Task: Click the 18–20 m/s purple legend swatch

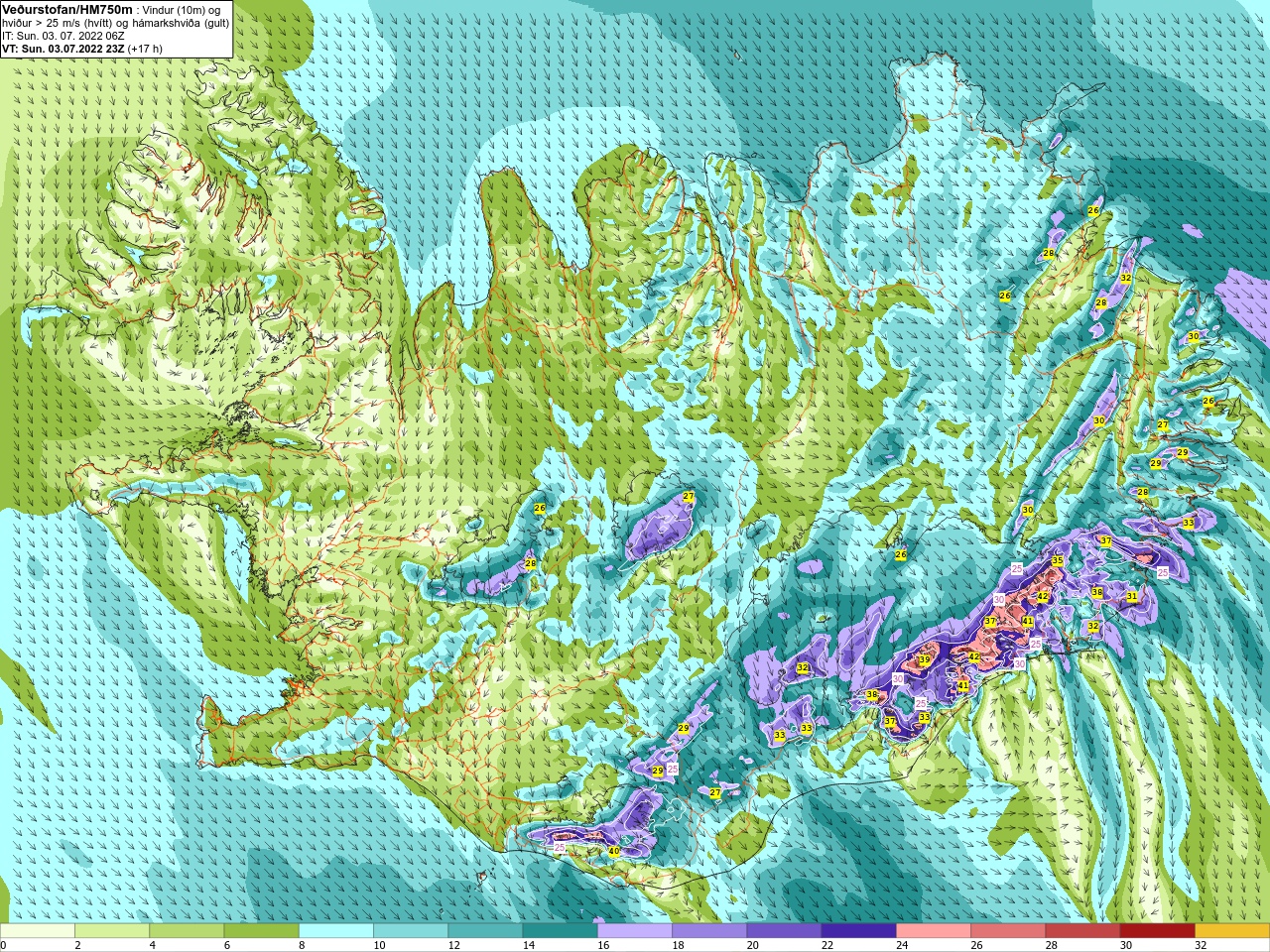Action: point(709,931)
